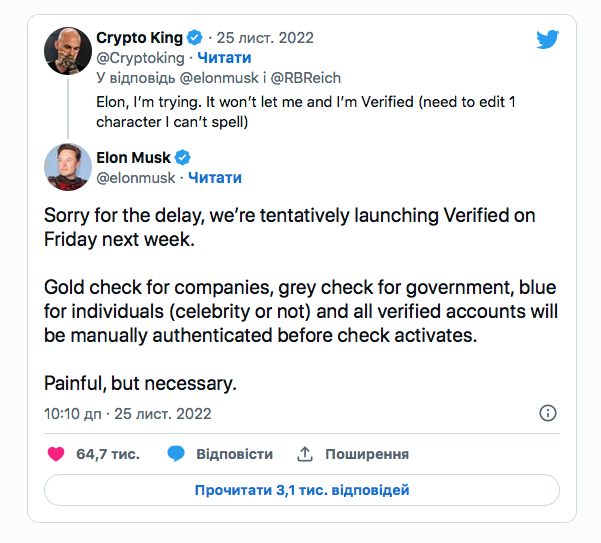Click the Crypto King display name

[139, 38]
